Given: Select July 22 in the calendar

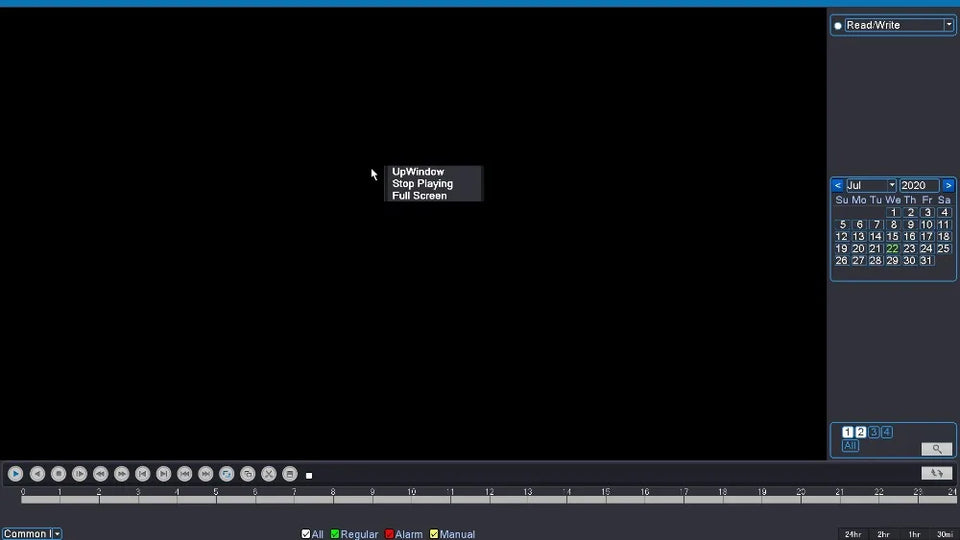Looking at the screenshot, I should [892, 249].
